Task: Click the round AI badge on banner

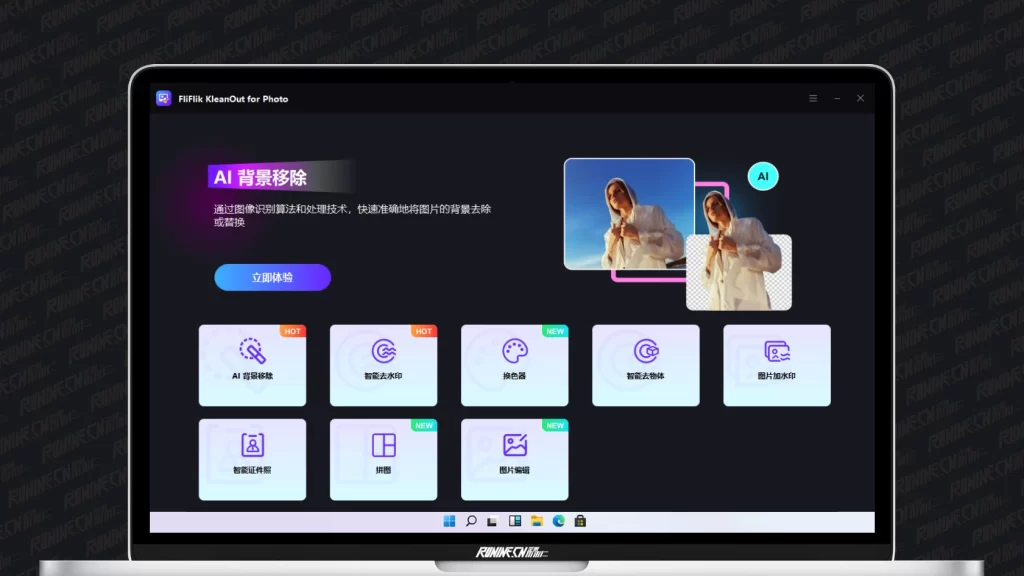Action: coord(763,177)
